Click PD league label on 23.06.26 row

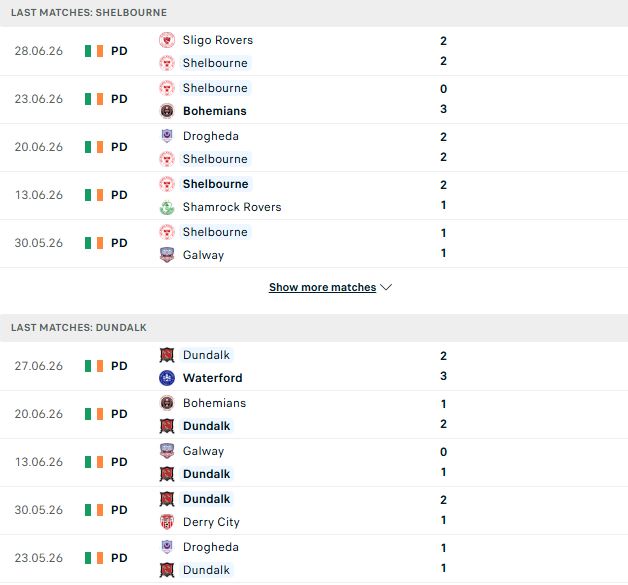point(119,99)
